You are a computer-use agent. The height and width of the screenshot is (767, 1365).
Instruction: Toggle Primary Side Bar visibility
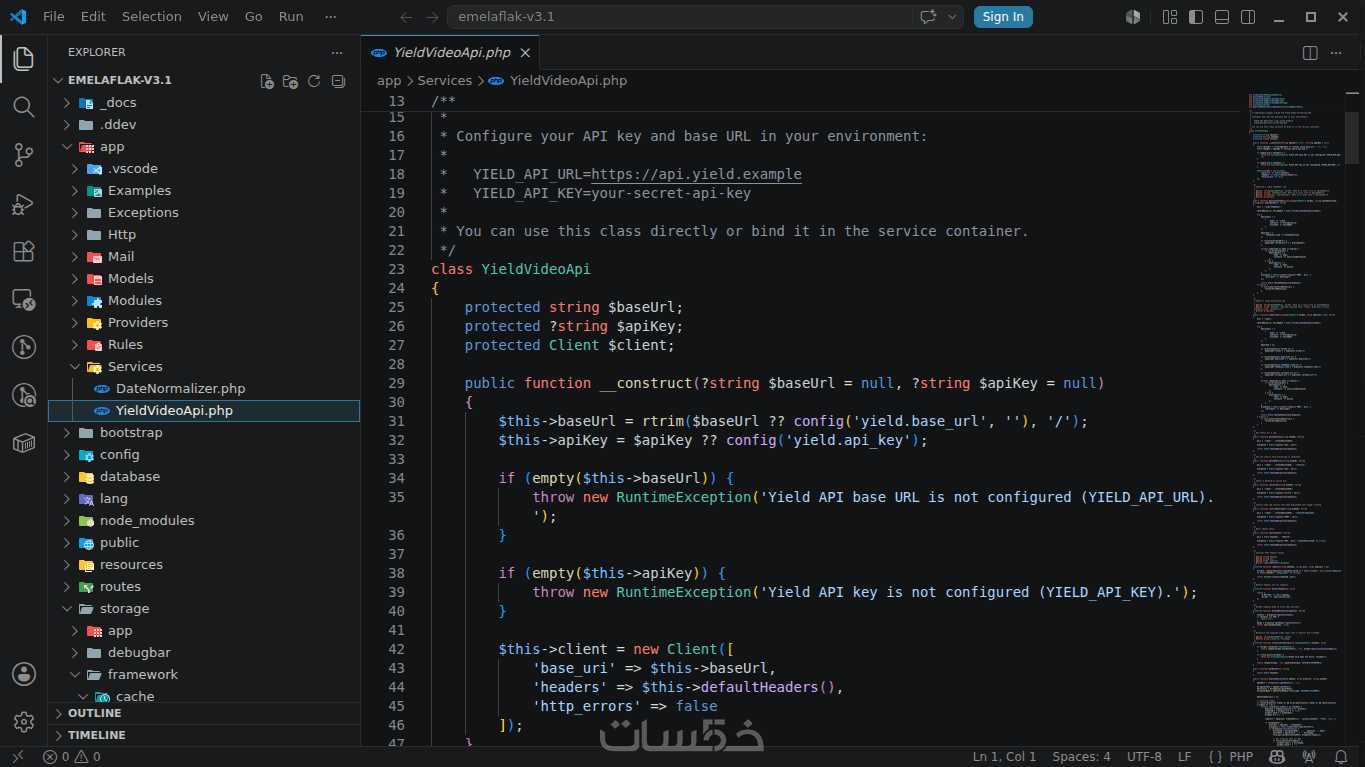tap(1196, 16)
